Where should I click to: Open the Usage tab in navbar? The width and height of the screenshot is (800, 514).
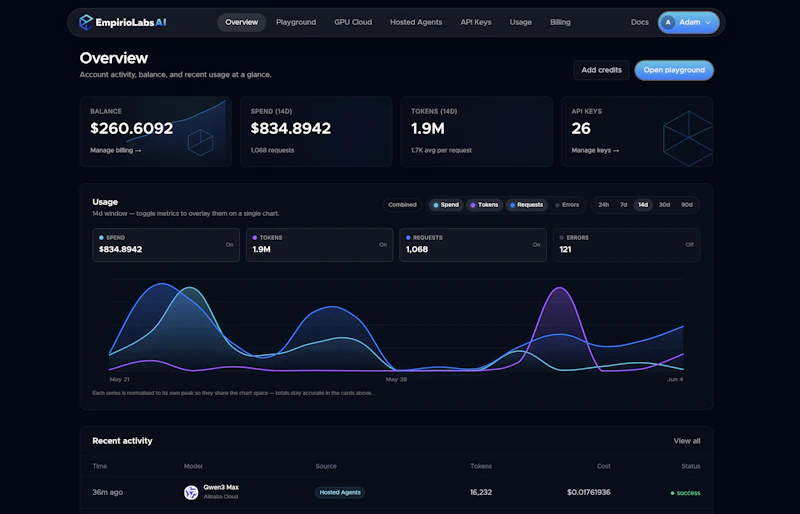click(x=520, y=22)
